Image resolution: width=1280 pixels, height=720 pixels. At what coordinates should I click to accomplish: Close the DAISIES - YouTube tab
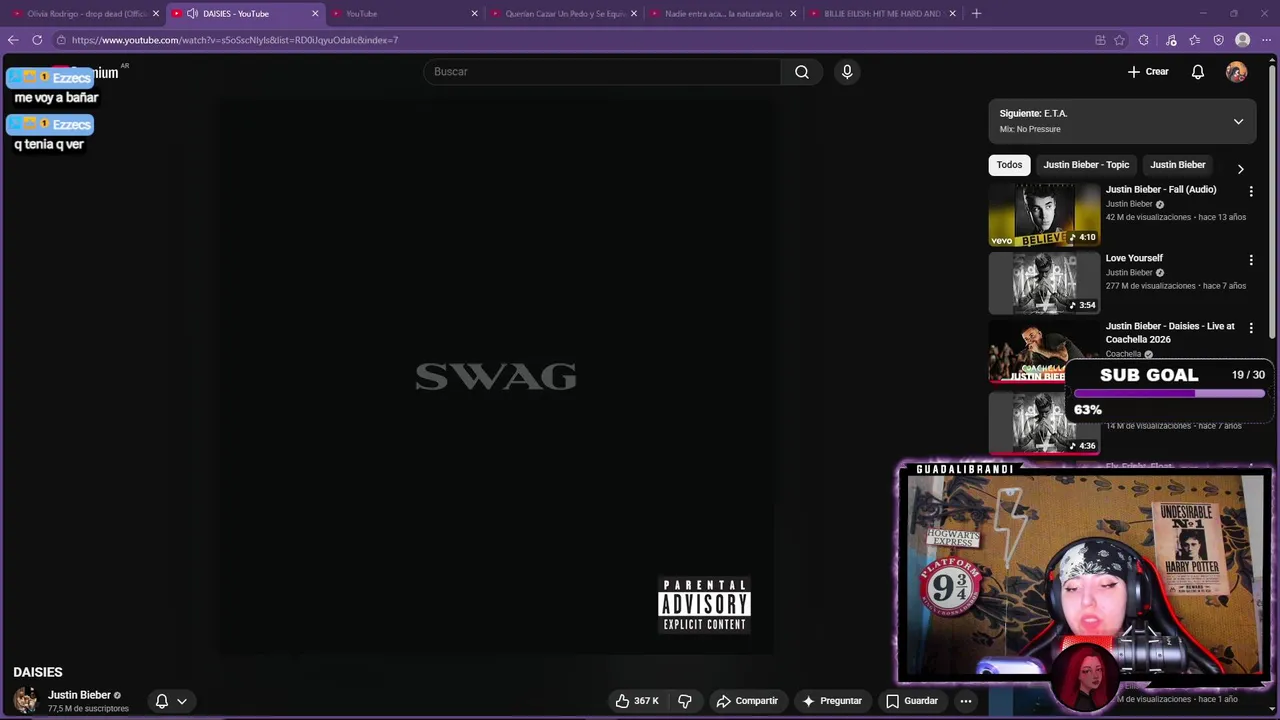(x=315, y=14)
